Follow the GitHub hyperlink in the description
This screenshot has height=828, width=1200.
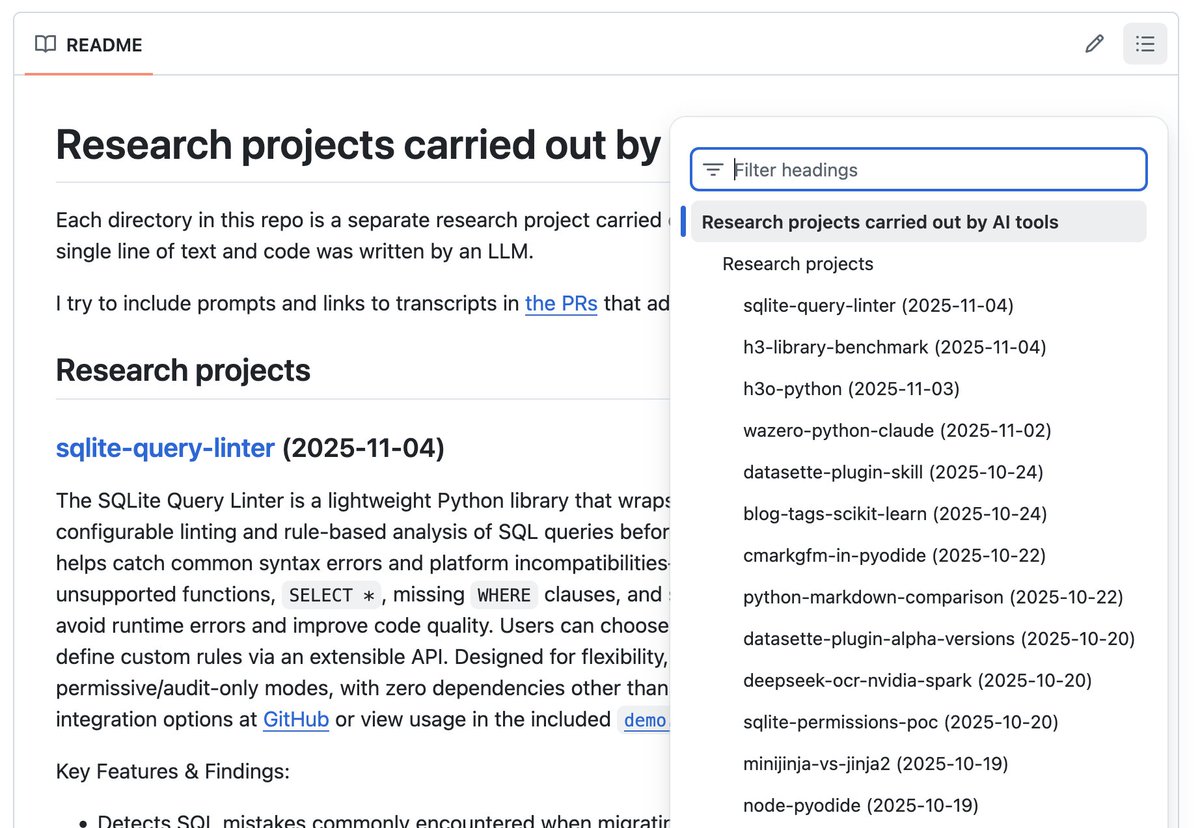click(296, 719)
